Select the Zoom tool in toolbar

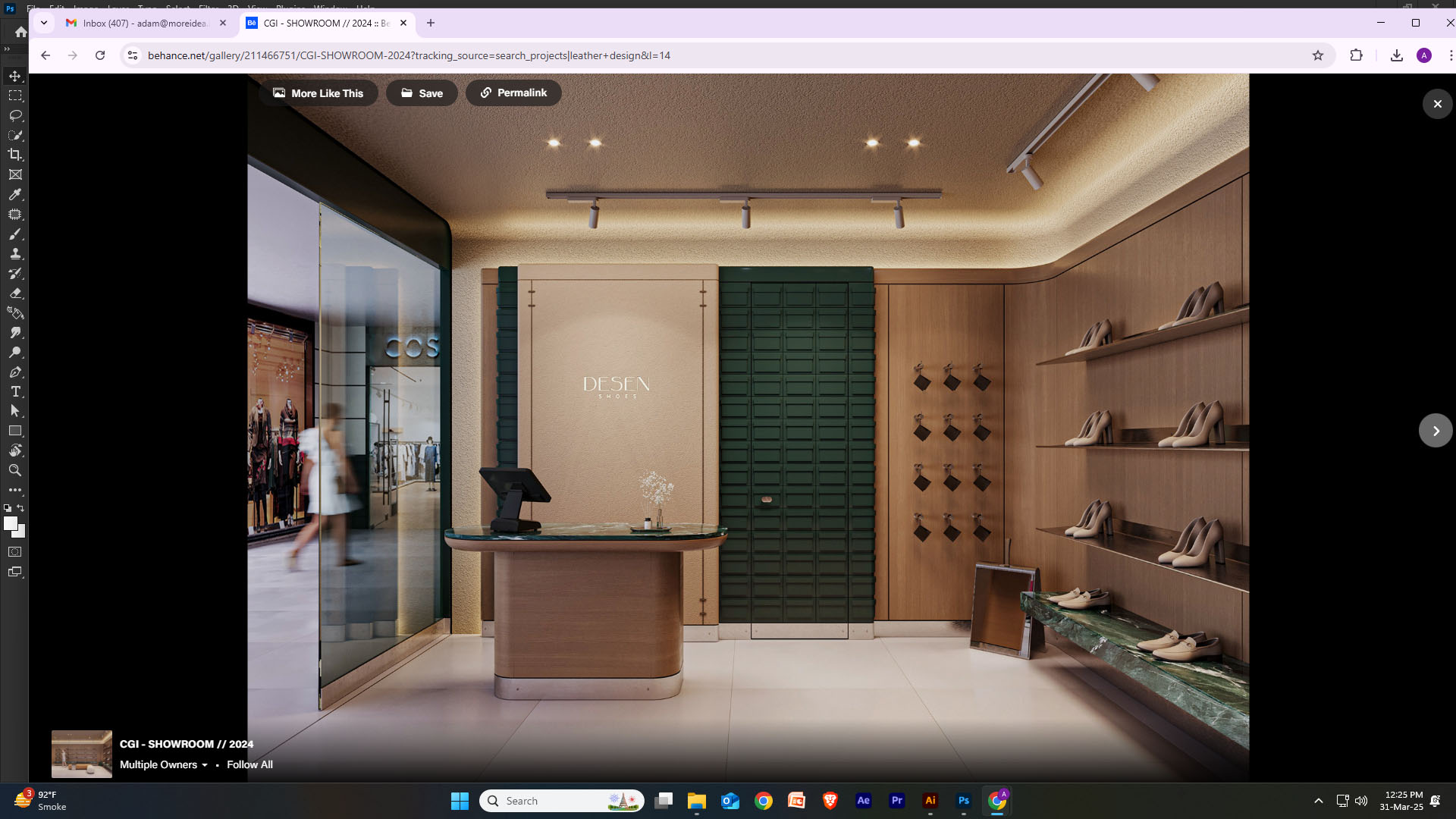point(15,470)
